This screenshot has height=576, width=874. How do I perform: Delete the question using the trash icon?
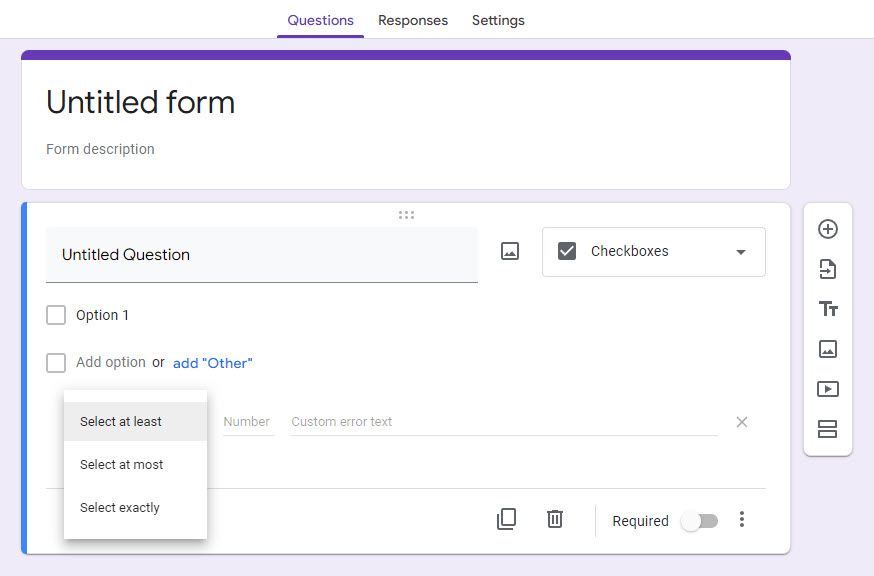tap(554, 519)
